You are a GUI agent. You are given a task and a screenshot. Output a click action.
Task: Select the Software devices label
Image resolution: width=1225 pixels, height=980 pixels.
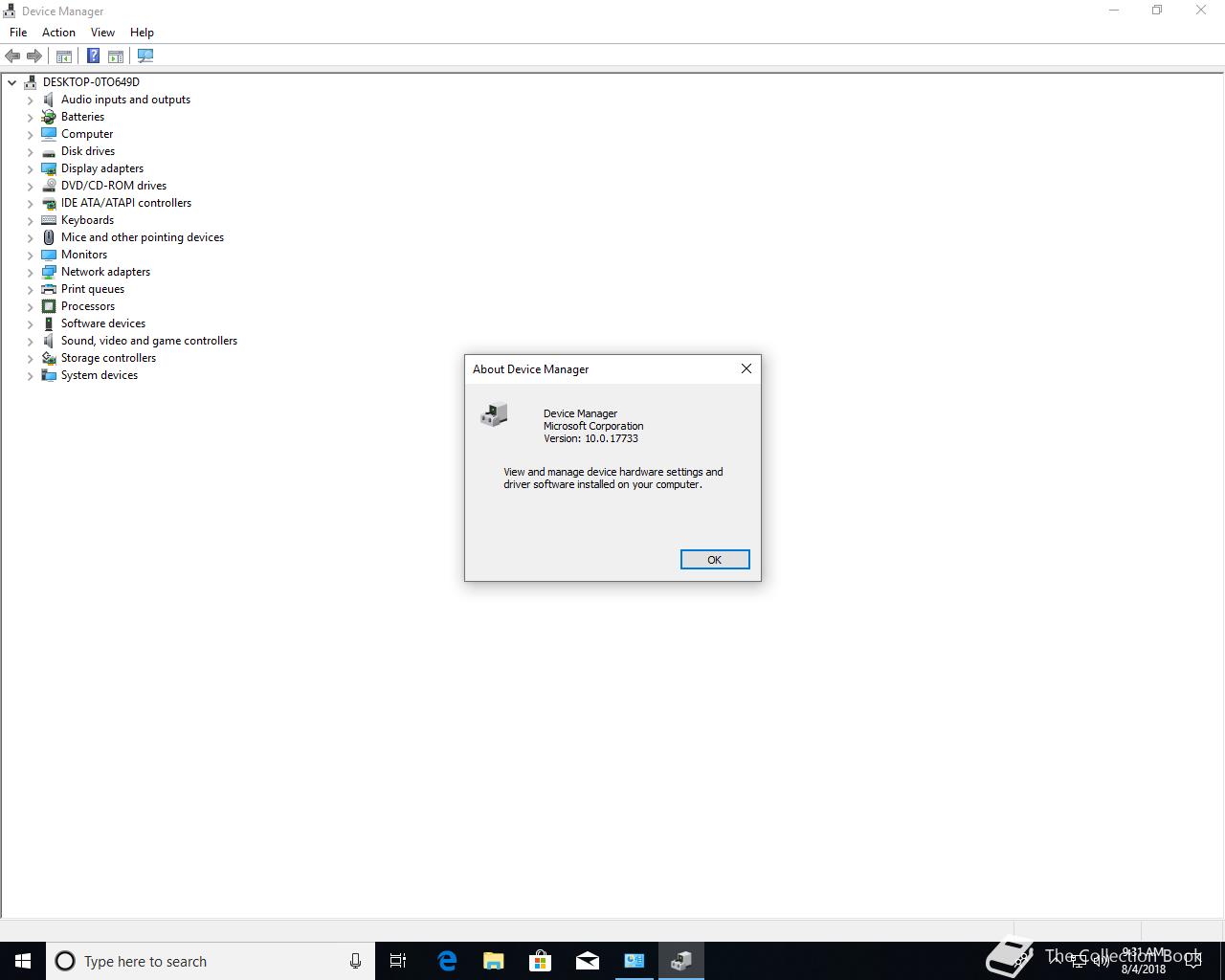(103, 323)
